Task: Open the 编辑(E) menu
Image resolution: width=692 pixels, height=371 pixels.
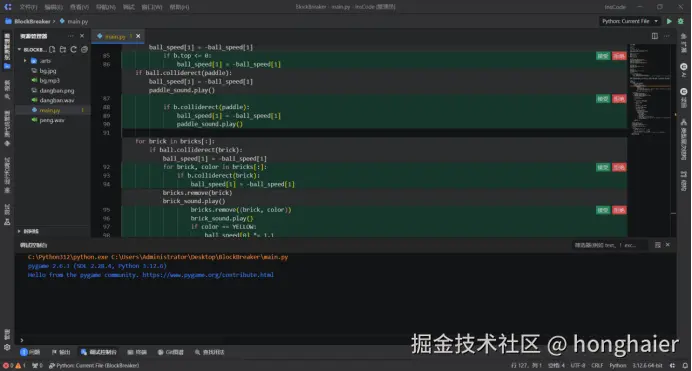Action: (53, 7)
